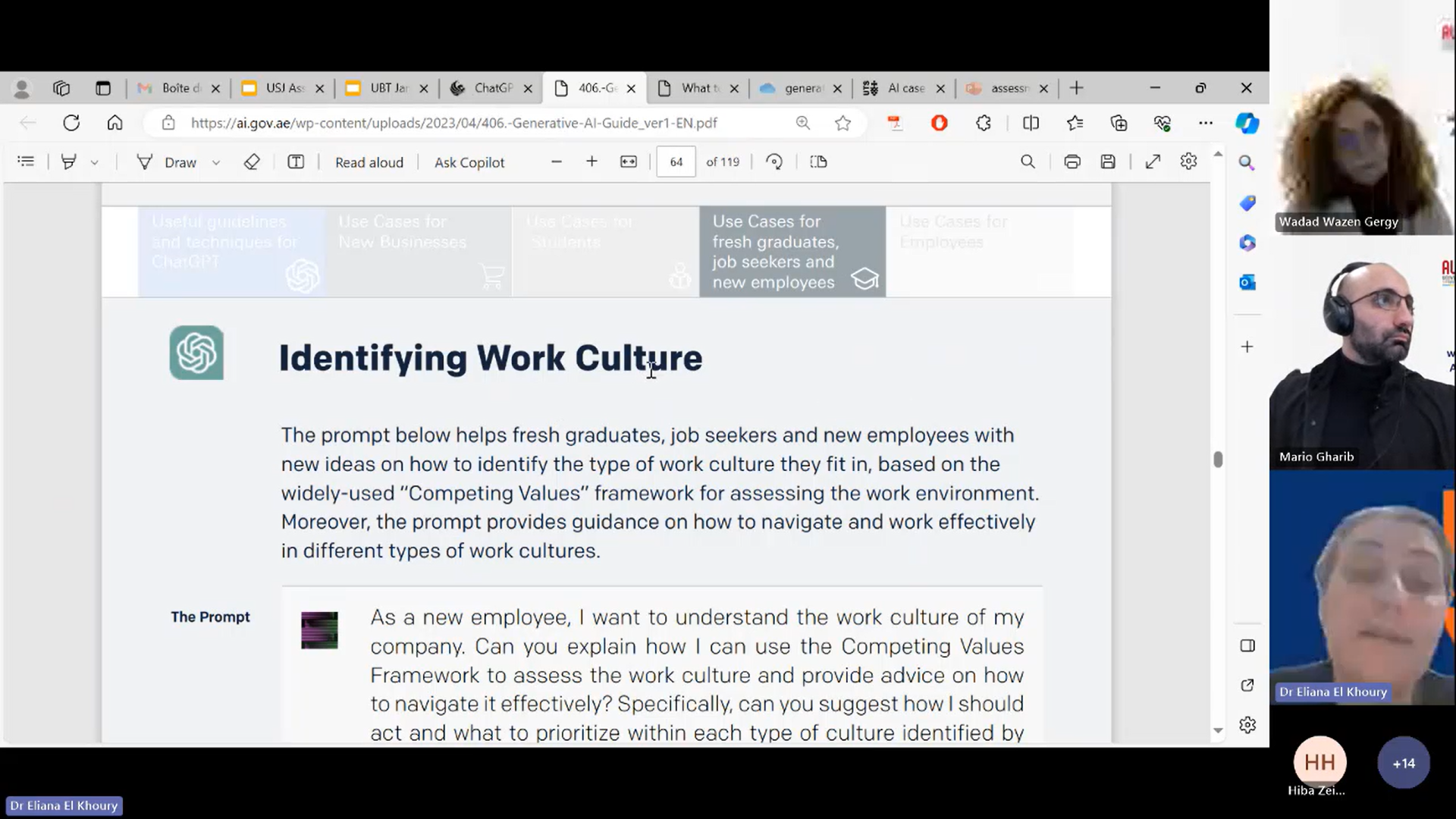This screenshot has width=1456, height=819.
Task: Save the PDF document
Action: tap(1108, 162)
